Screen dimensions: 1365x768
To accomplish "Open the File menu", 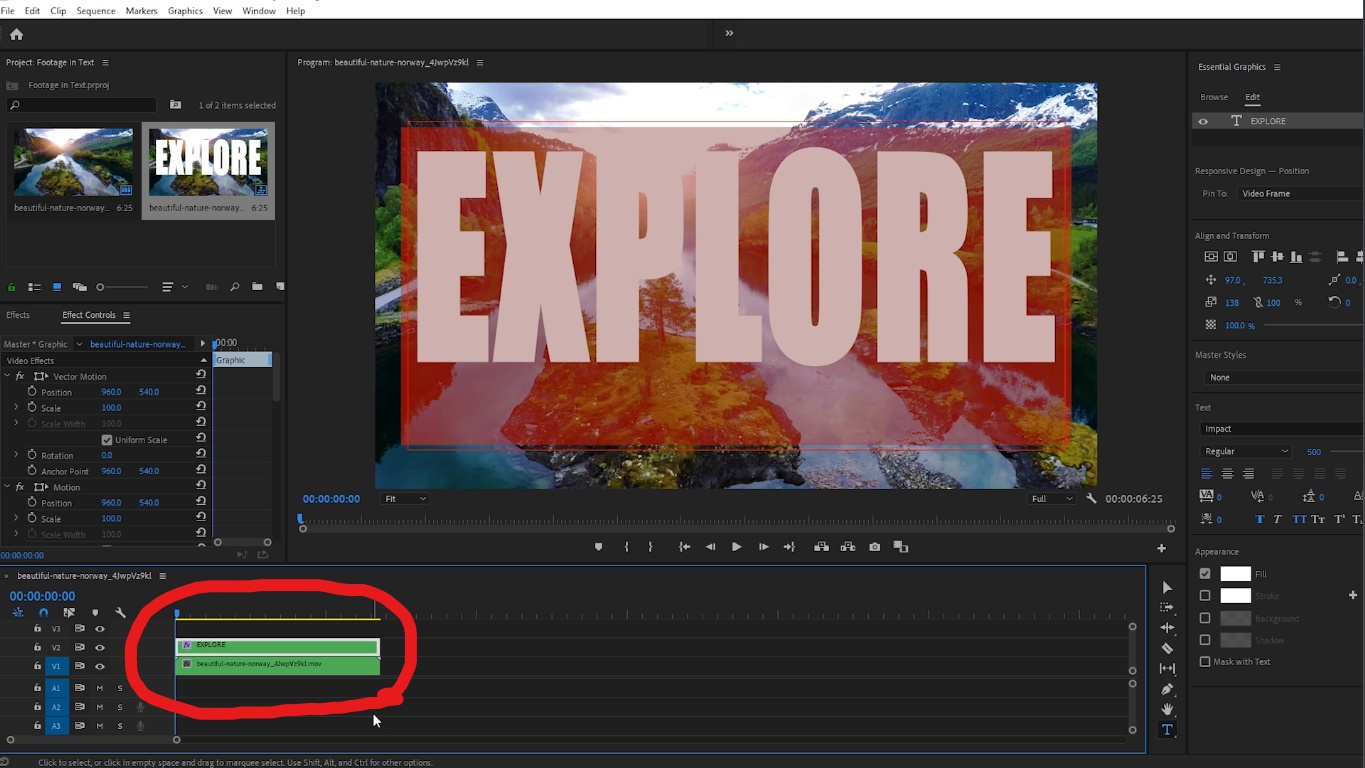I will [8, 11].
